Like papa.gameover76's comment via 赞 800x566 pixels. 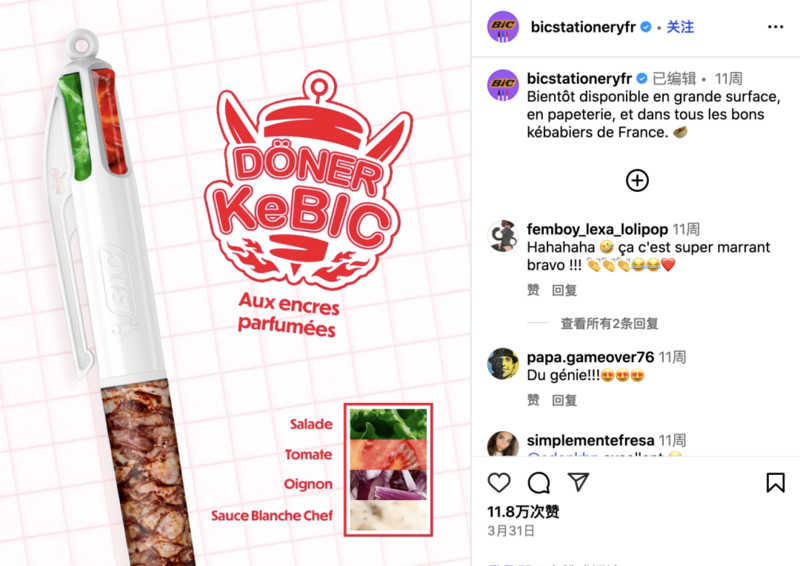533,400
